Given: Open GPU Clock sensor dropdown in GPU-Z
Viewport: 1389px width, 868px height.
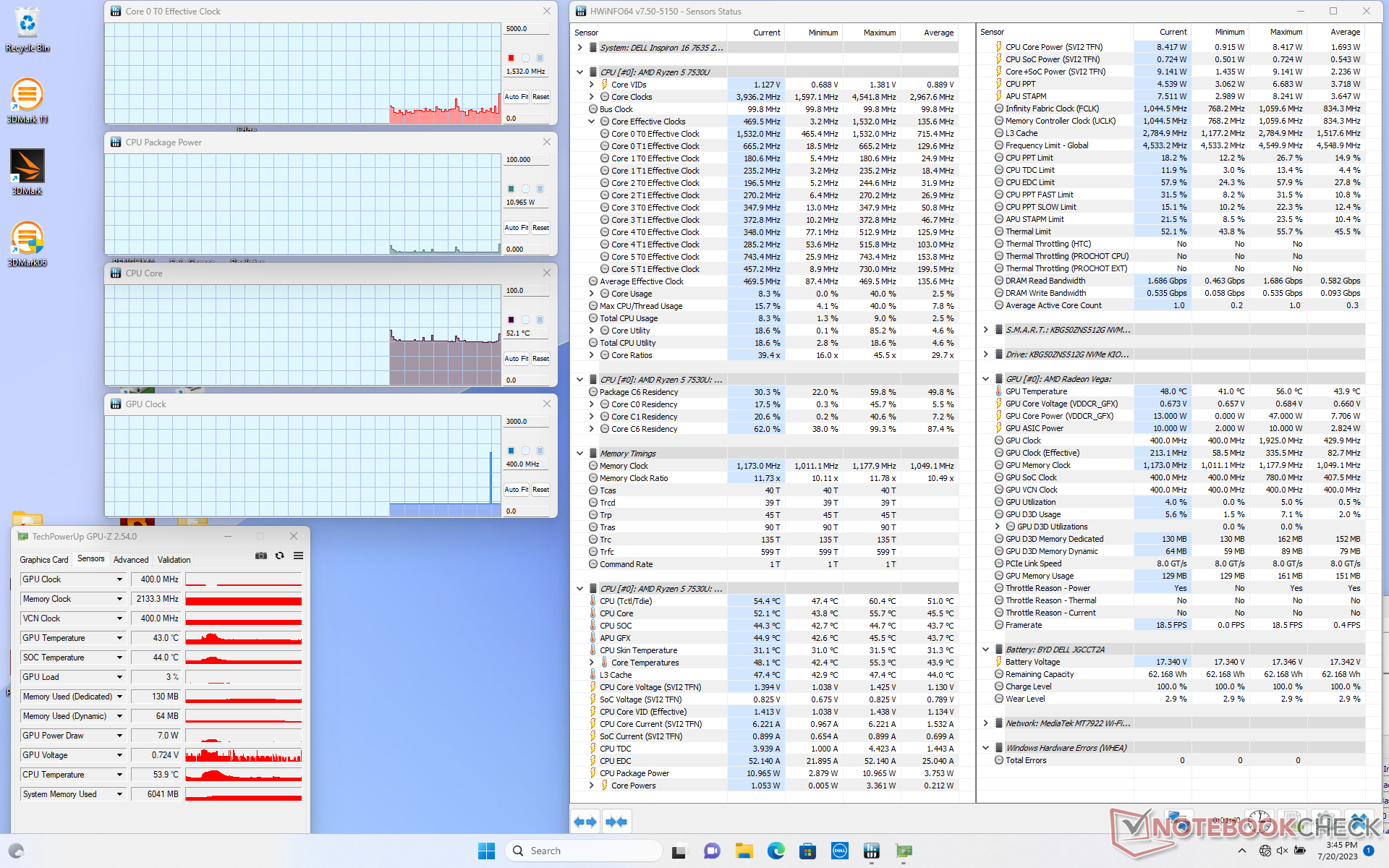Looking at the screenshot, I should (x=119, y=579).
